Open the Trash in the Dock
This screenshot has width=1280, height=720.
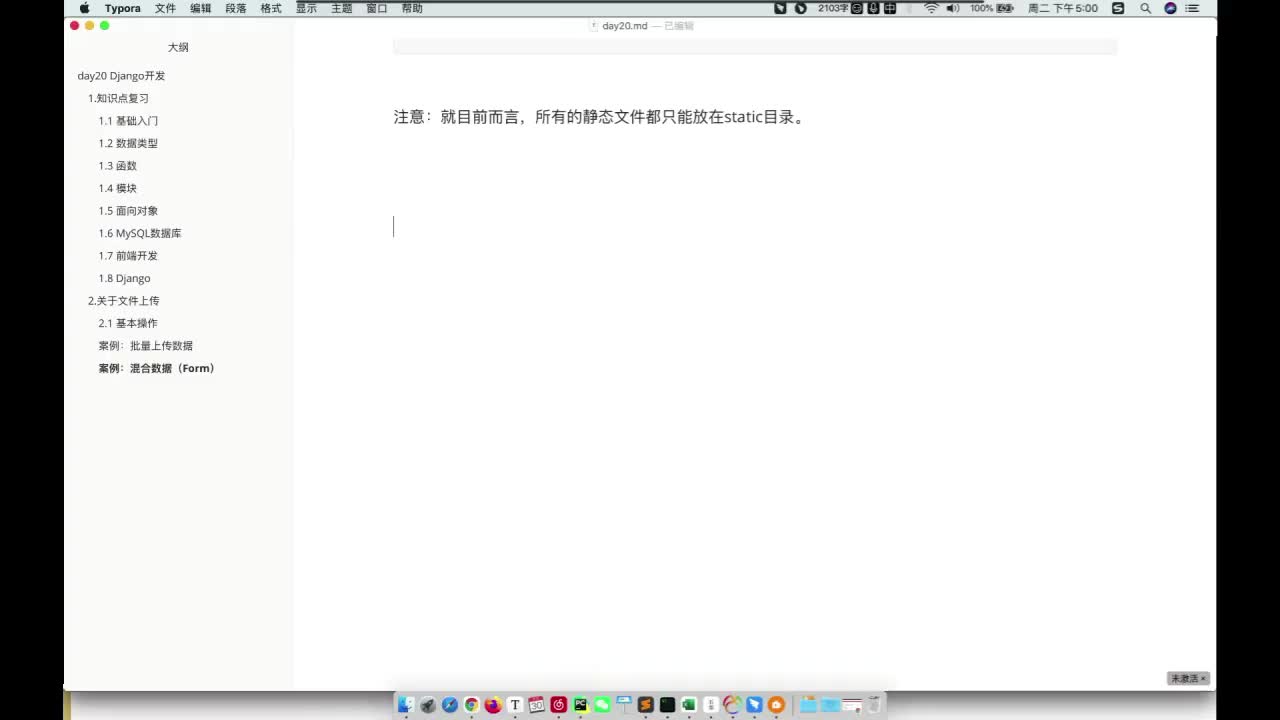coord(874,705)
